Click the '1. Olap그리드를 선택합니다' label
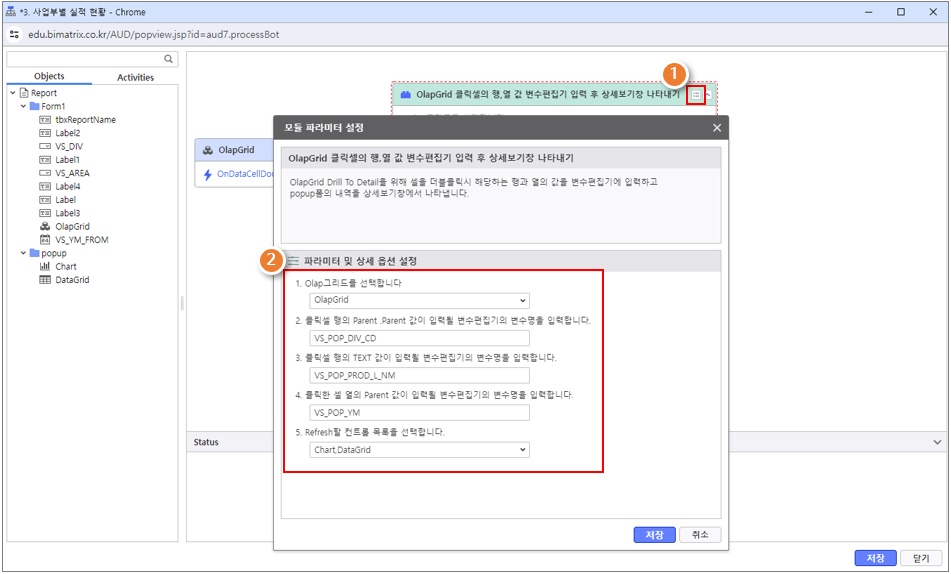The image size is (951, 574). [348, 283]
